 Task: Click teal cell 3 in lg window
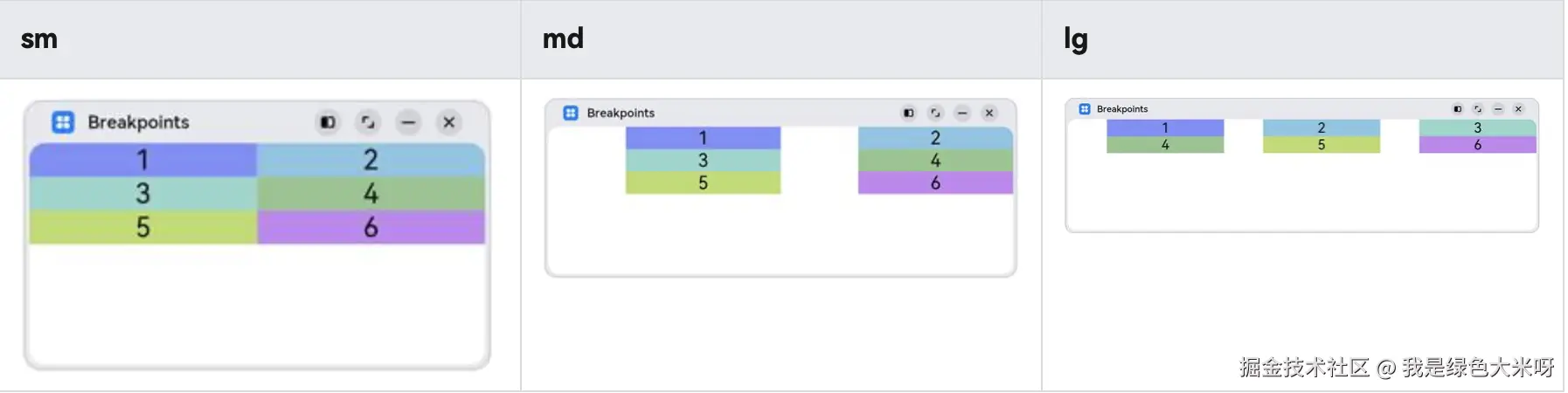[x=1477, y=128]
